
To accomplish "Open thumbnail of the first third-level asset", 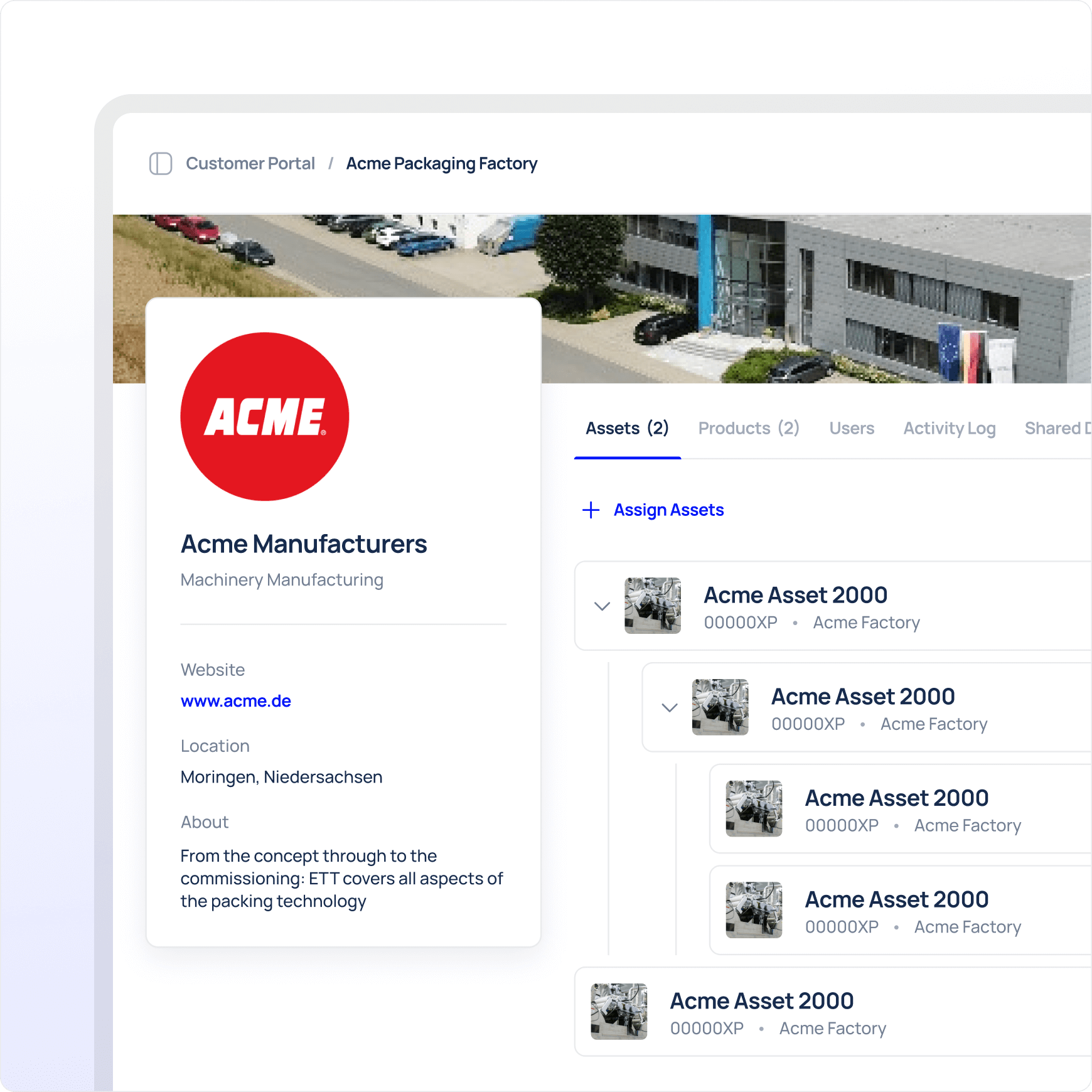I will (x=754, y=808).
